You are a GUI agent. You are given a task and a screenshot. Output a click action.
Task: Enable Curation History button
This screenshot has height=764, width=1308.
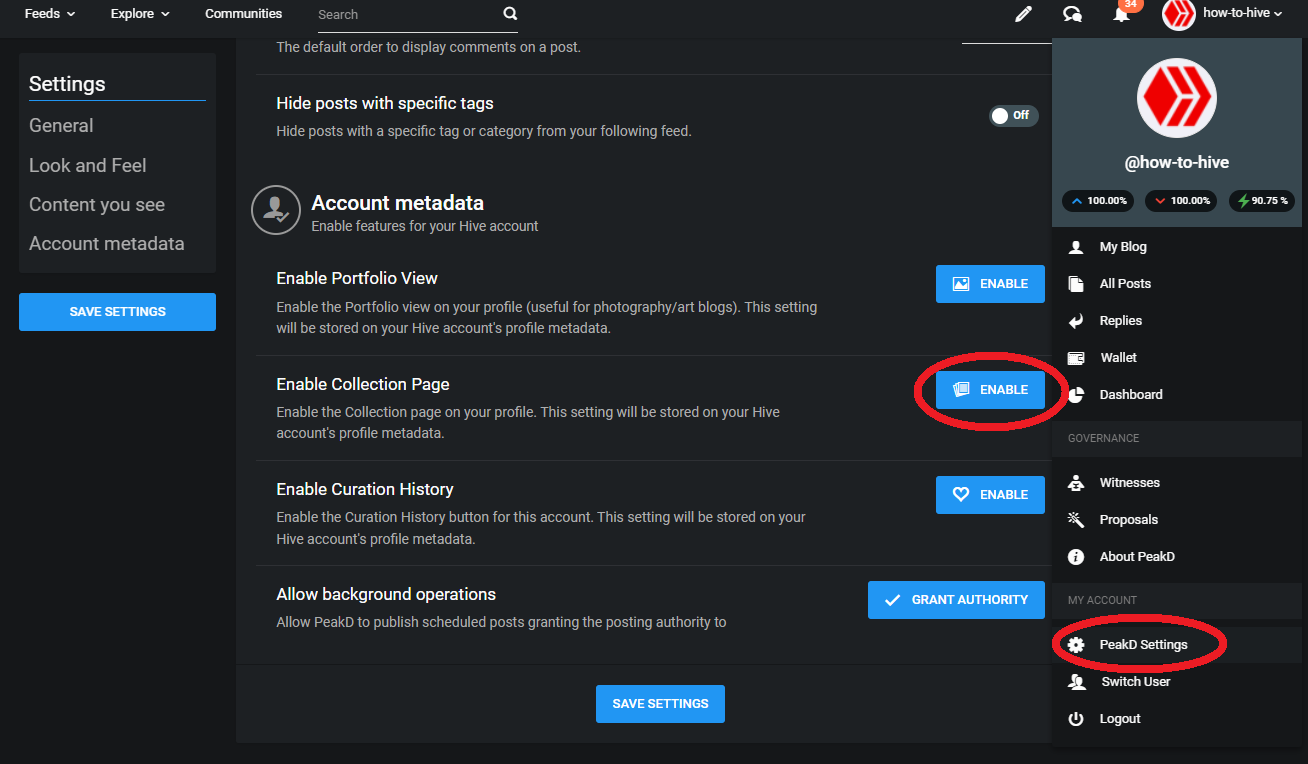[x=990, y=495]
